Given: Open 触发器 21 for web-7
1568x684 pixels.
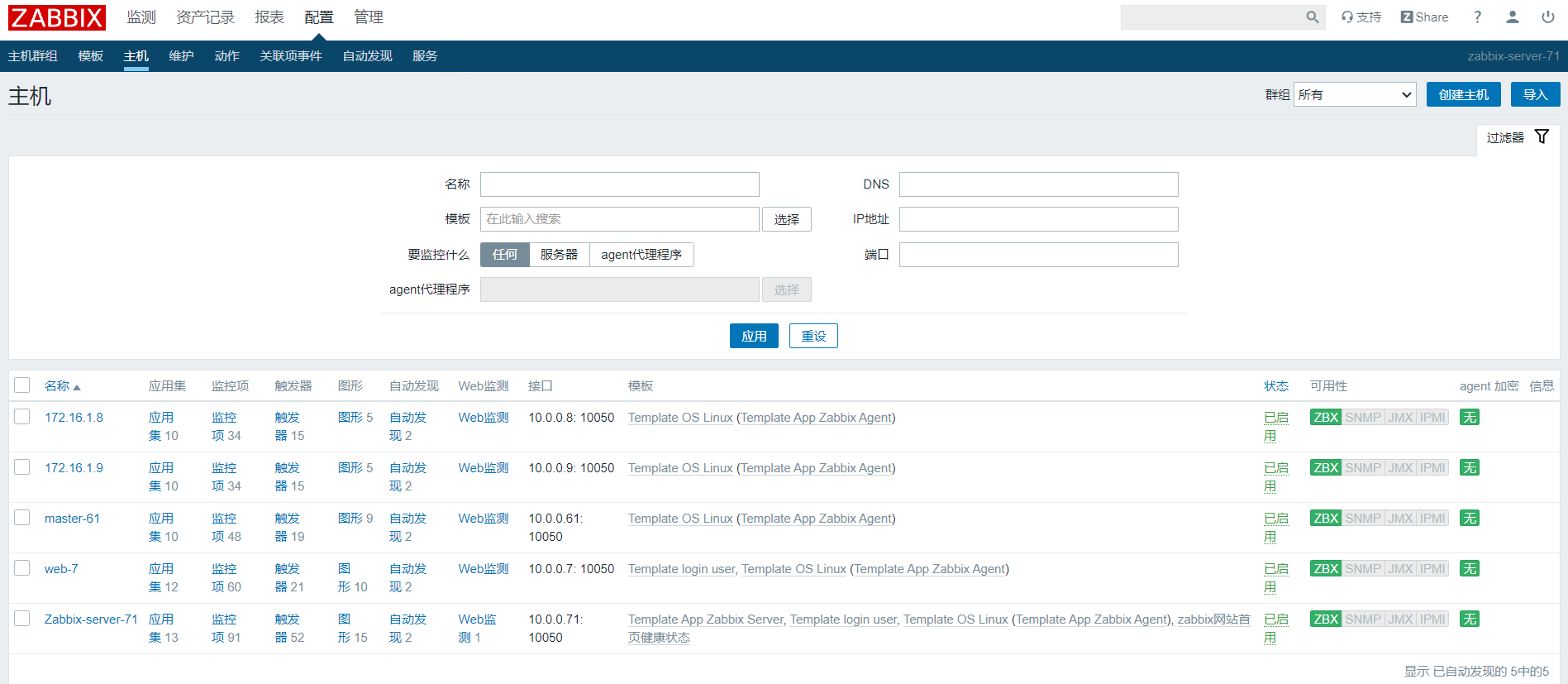Looking at the screenshot, I should (x=289, y=578).
